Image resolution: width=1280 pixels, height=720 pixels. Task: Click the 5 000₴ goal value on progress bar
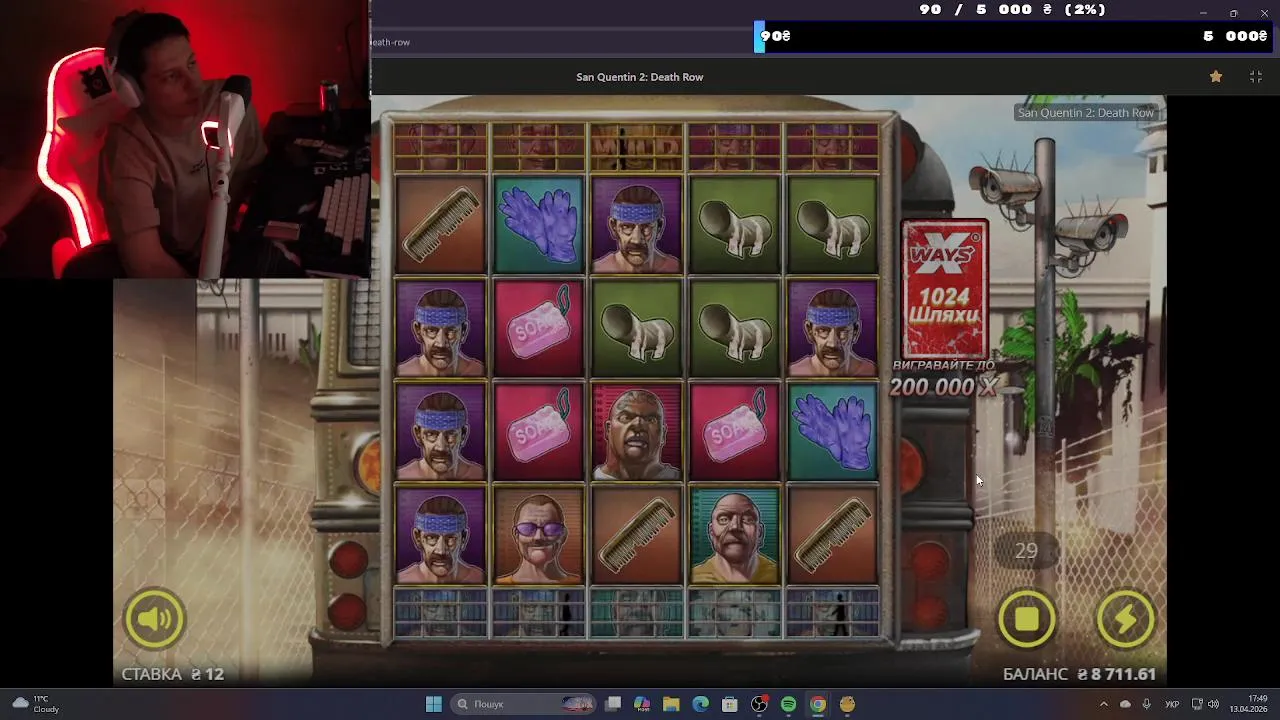(1235, 36)
